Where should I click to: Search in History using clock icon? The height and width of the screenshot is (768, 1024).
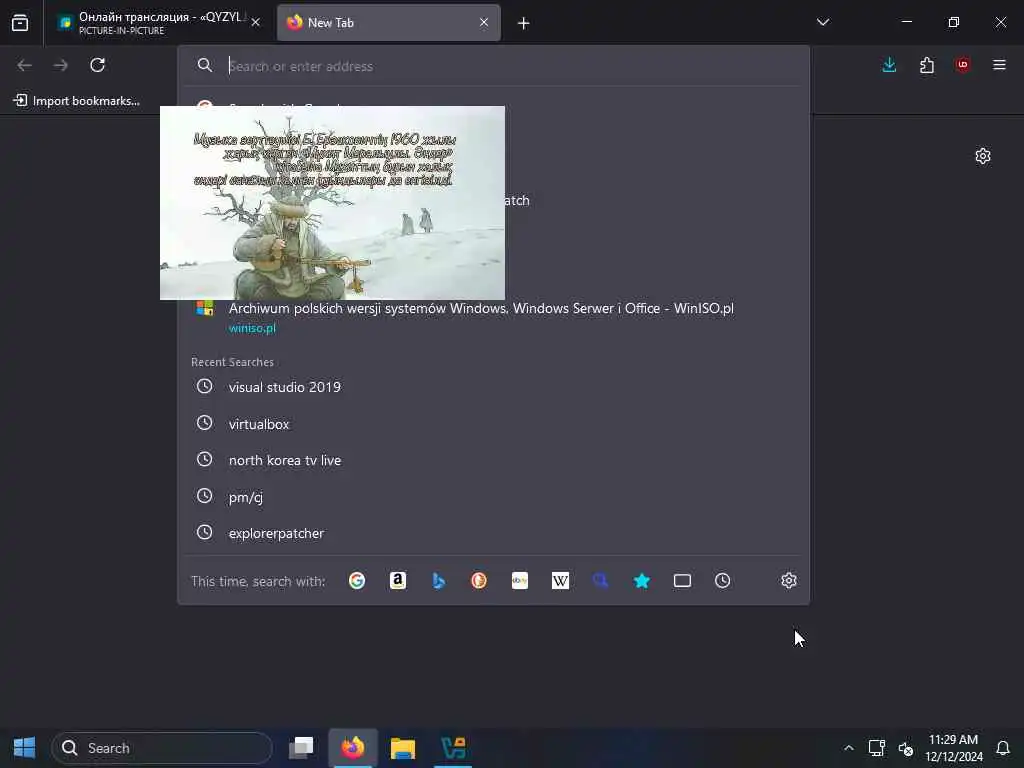pos(722,581)
